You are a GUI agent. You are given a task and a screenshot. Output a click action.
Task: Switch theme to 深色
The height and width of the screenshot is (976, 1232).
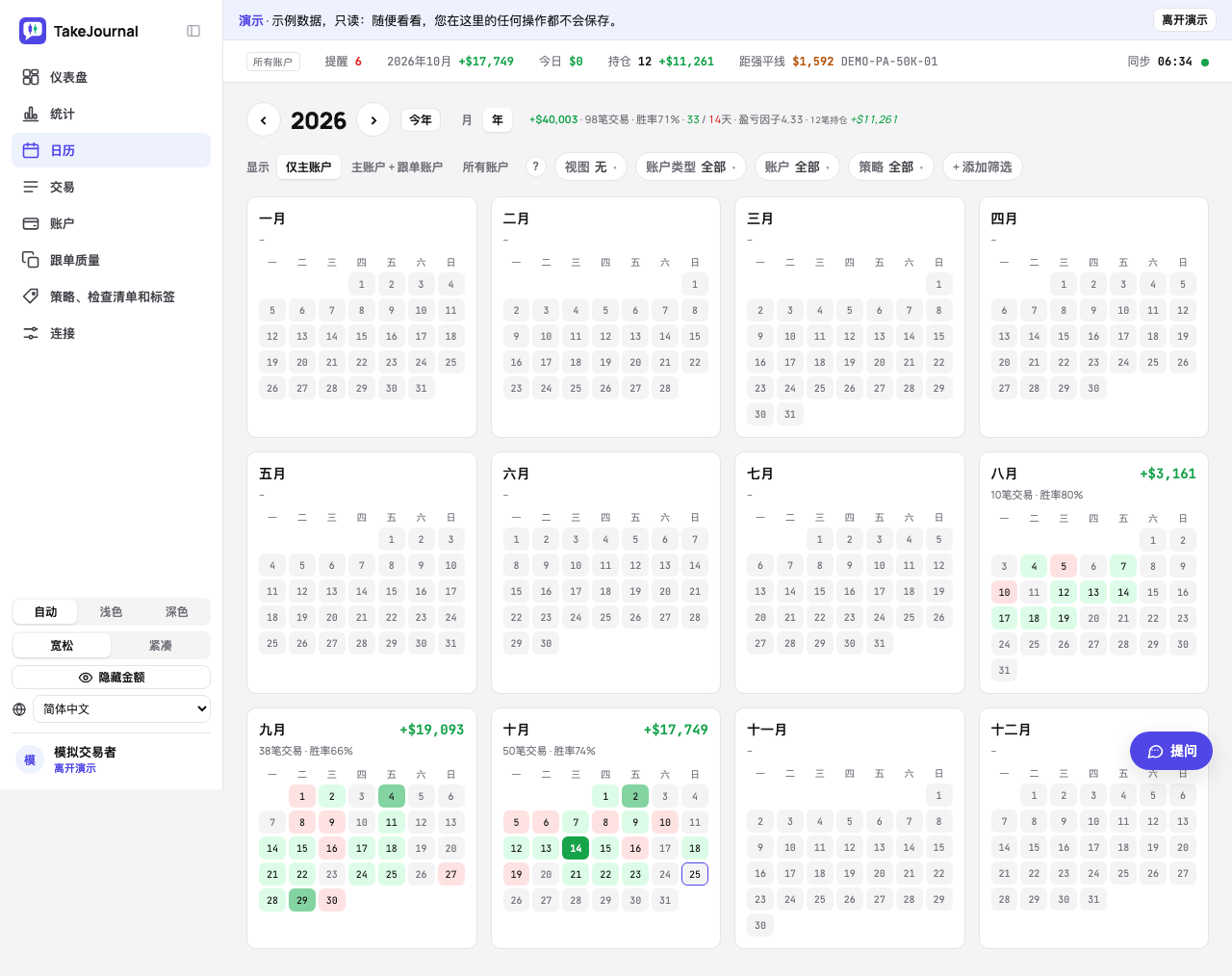(x=176, y=612)
